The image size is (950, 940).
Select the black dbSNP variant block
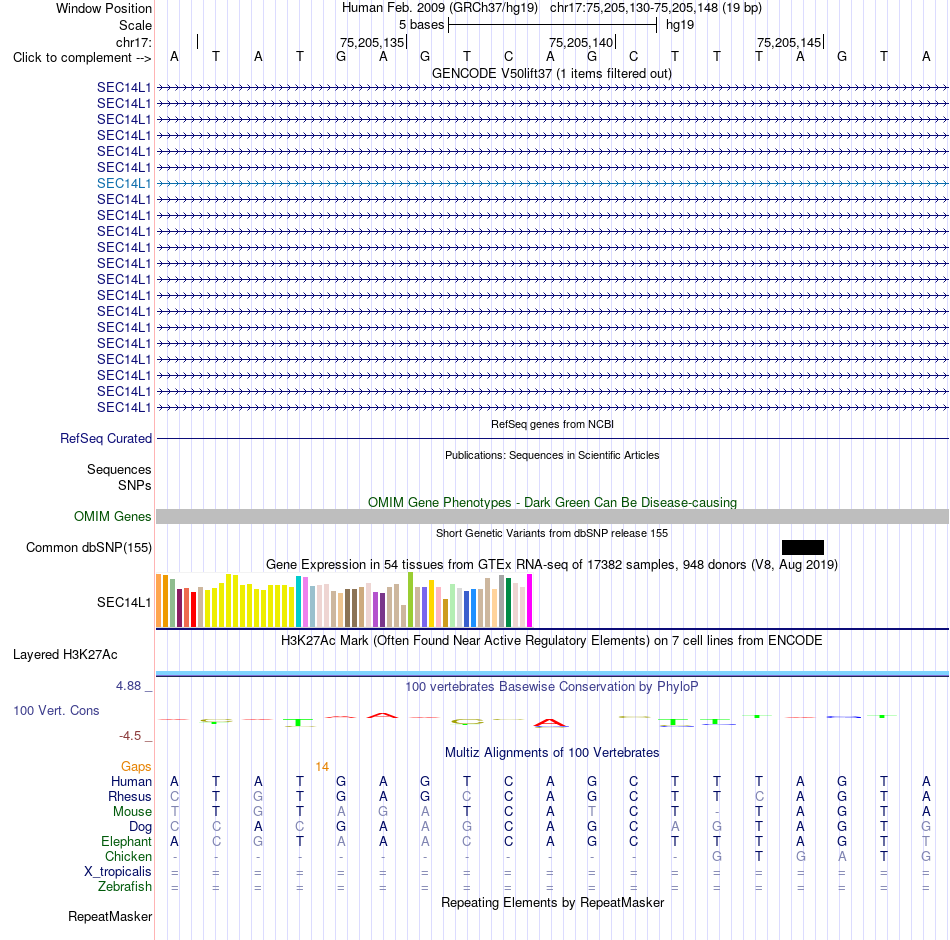803,547
